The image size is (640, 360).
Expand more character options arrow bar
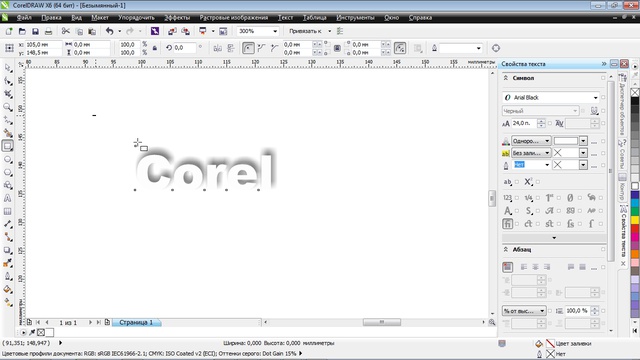pos(554,238)
